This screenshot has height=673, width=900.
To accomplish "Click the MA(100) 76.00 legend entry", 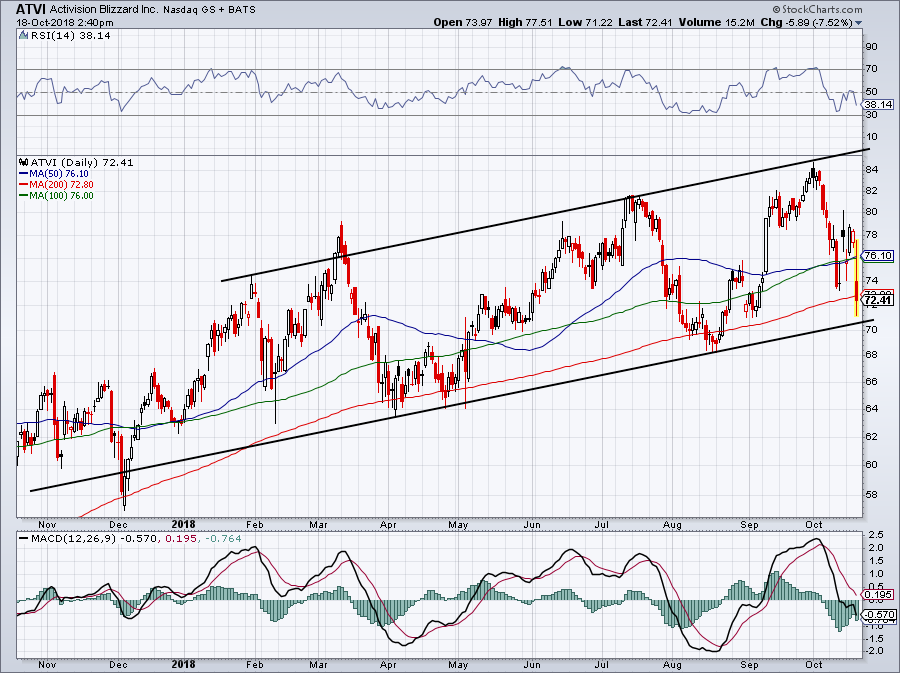I will click(61, 195).
